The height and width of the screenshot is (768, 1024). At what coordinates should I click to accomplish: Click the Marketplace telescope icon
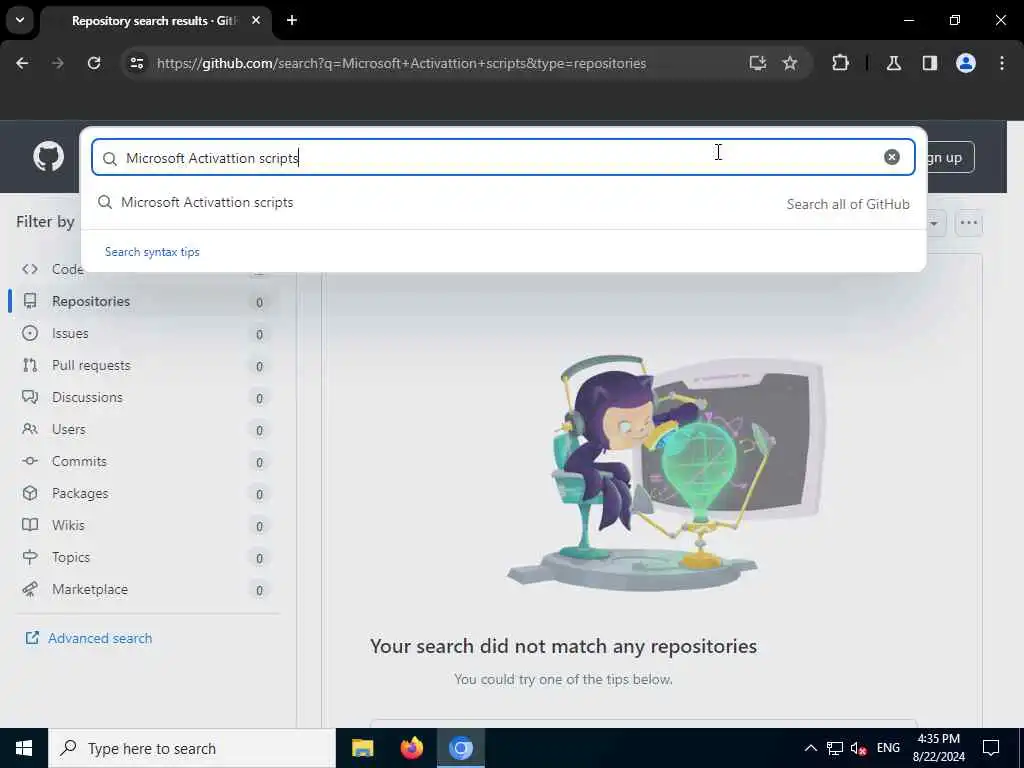coord(30,589)
